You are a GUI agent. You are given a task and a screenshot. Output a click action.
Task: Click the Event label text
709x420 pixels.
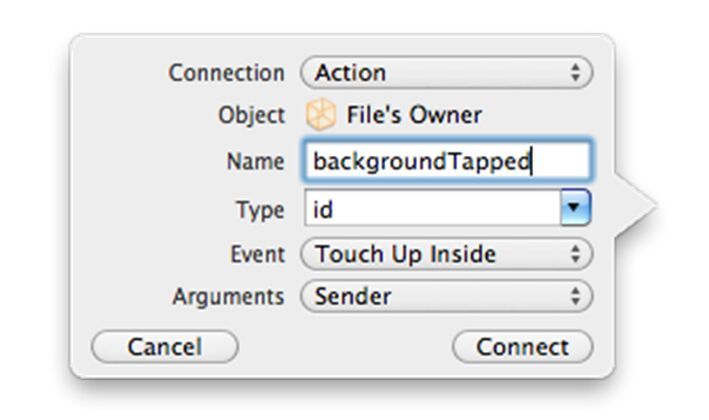(x=258, y=254)
